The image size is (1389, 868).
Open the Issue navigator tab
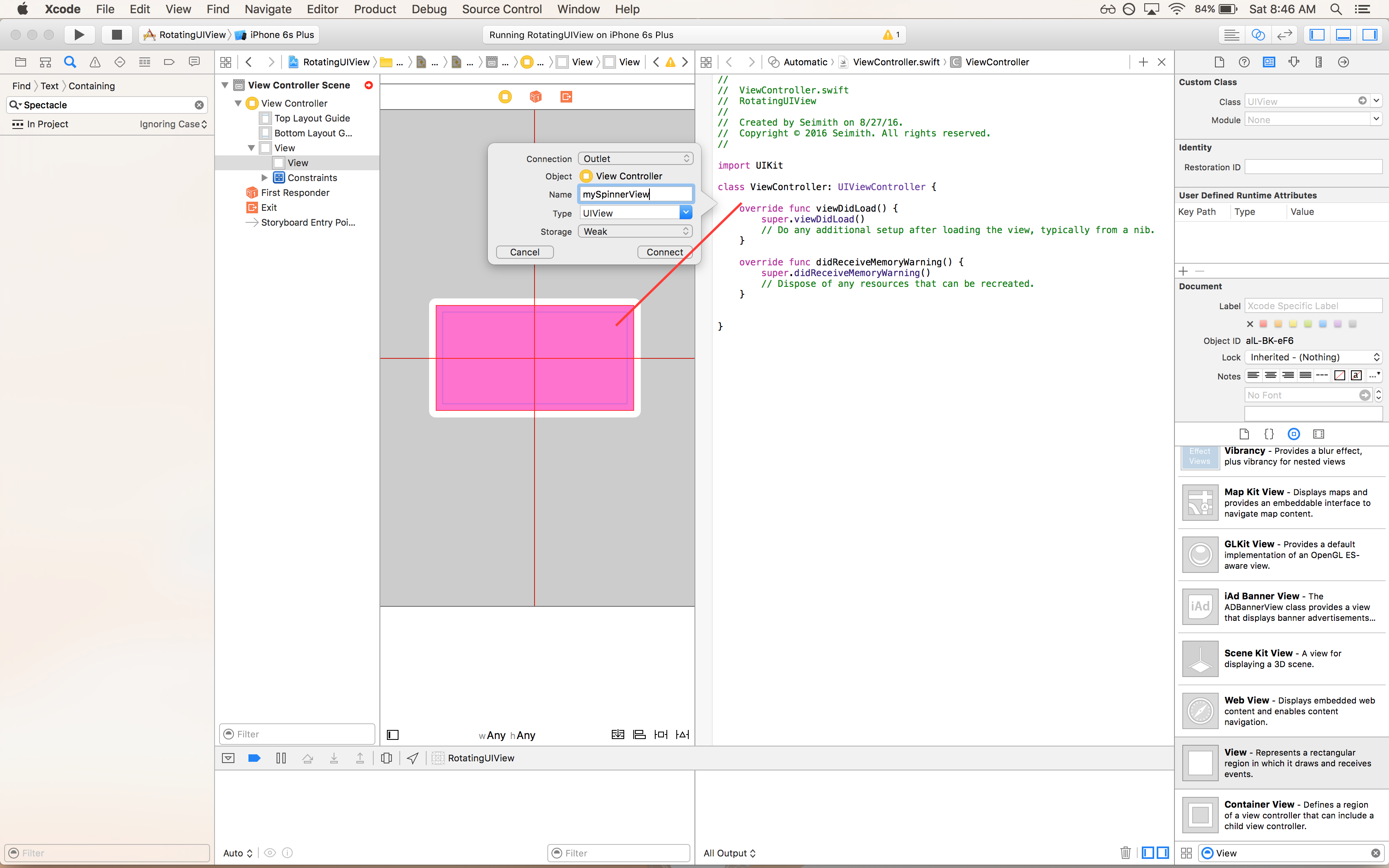pyautogui.click(x=95, y=62)
